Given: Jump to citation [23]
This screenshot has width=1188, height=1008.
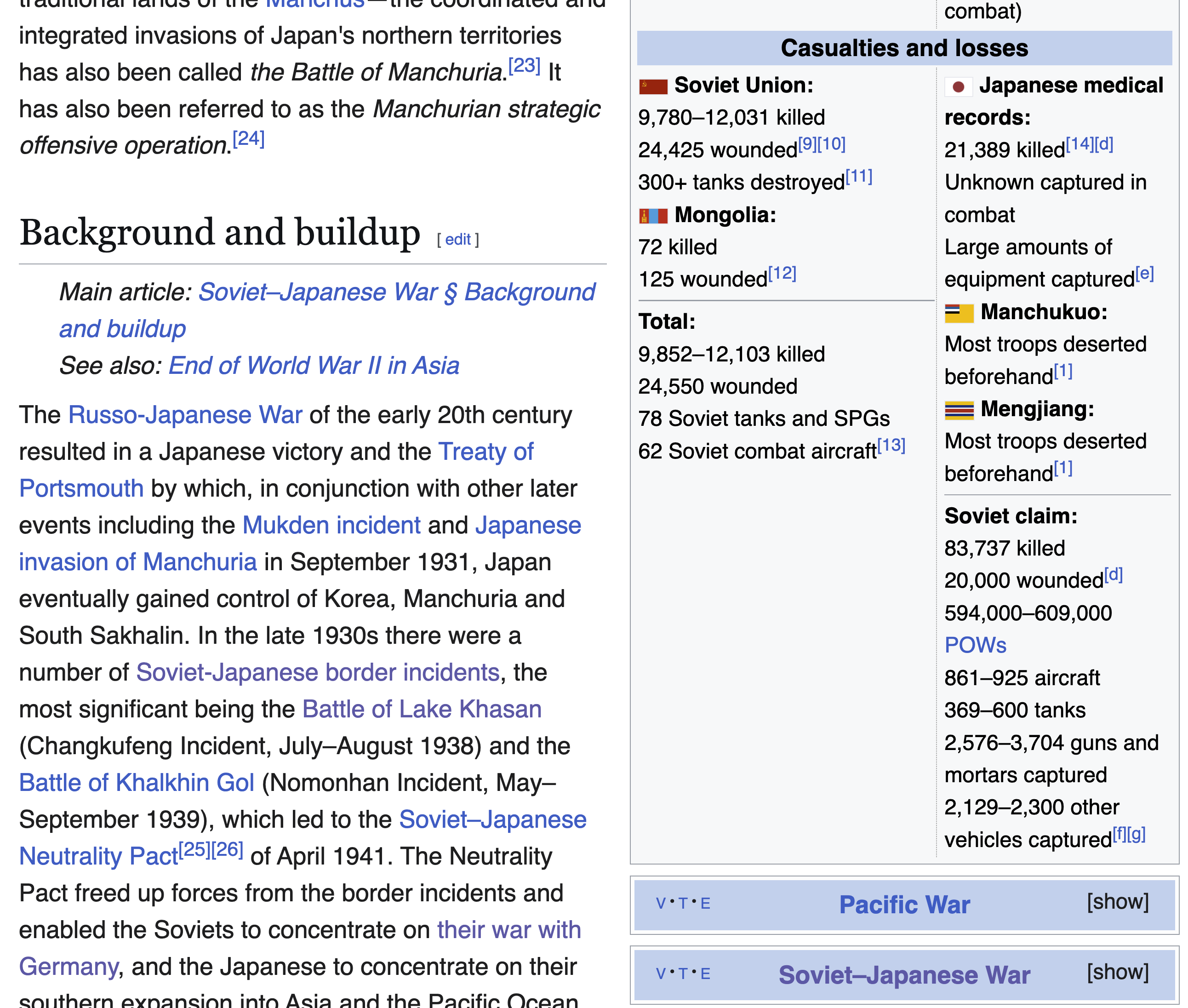Looking at the screenshot, I should tap(524, 65).
